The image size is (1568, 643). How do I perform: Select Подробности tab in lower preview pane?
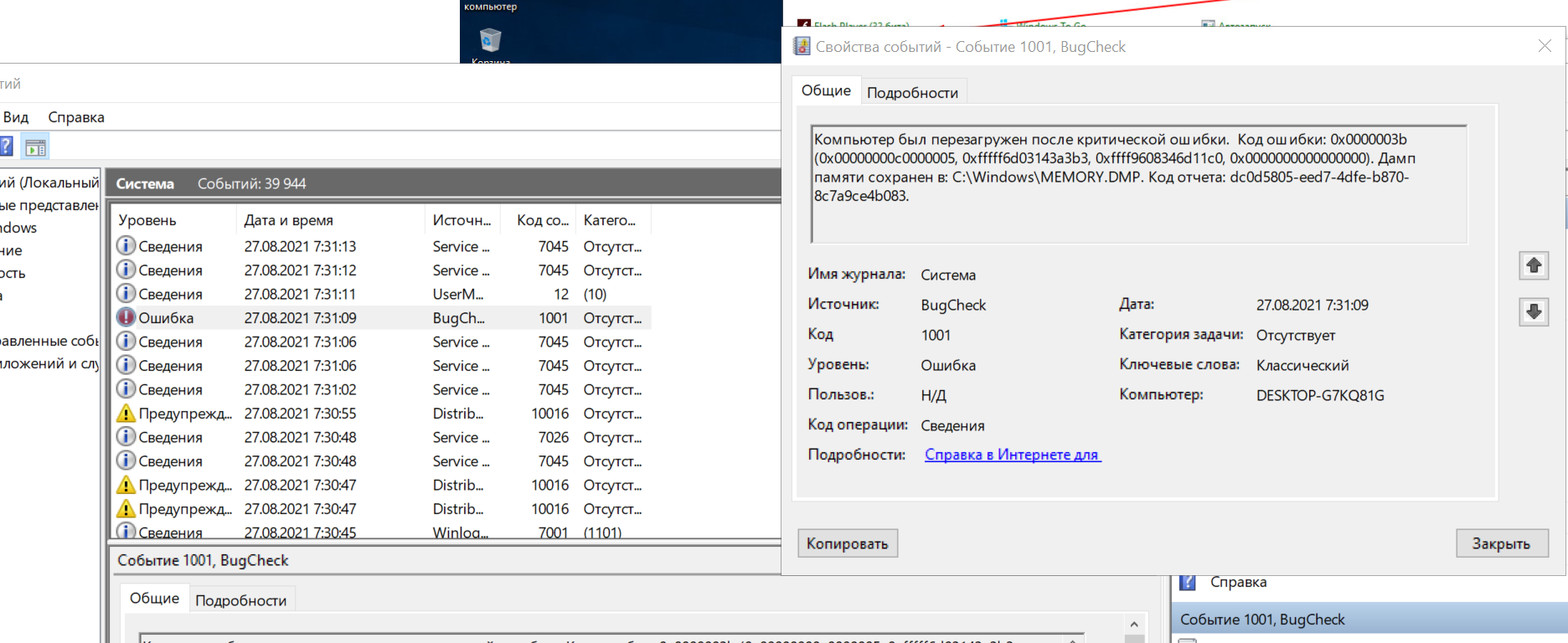240,601
